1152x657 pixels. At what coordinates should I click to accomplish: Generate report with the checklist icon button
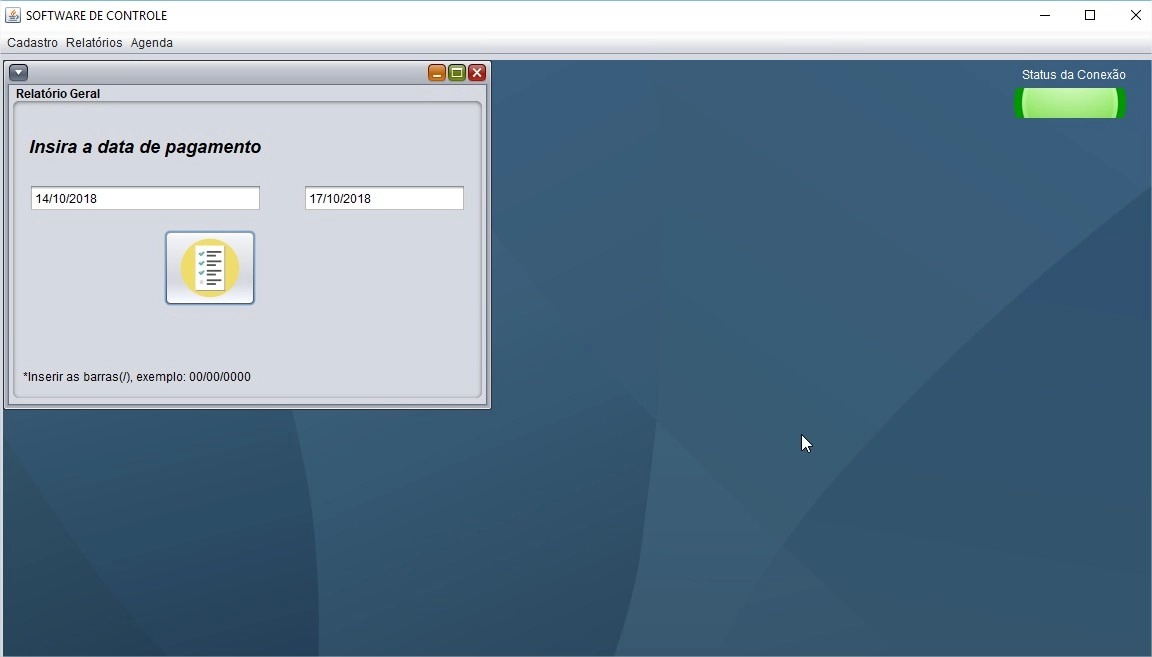(x=210, y=268)
